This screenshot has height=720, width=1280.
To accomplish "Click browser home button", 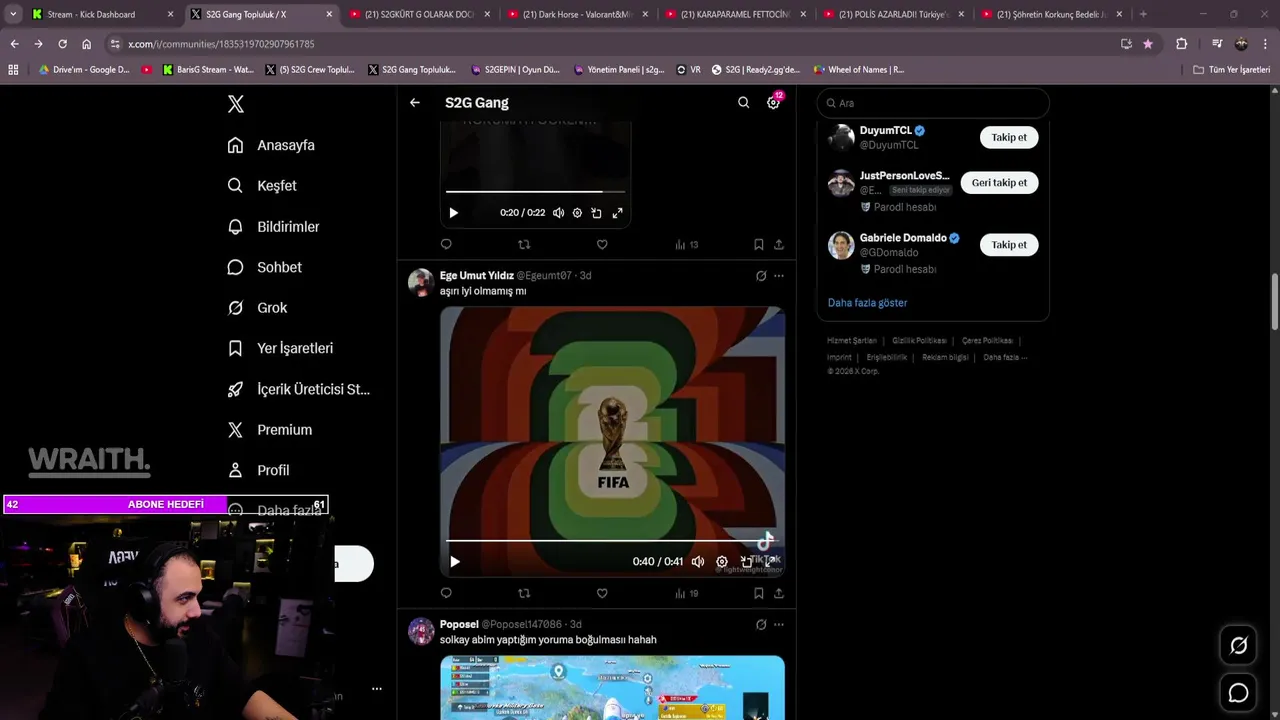I will click(87, 44).
